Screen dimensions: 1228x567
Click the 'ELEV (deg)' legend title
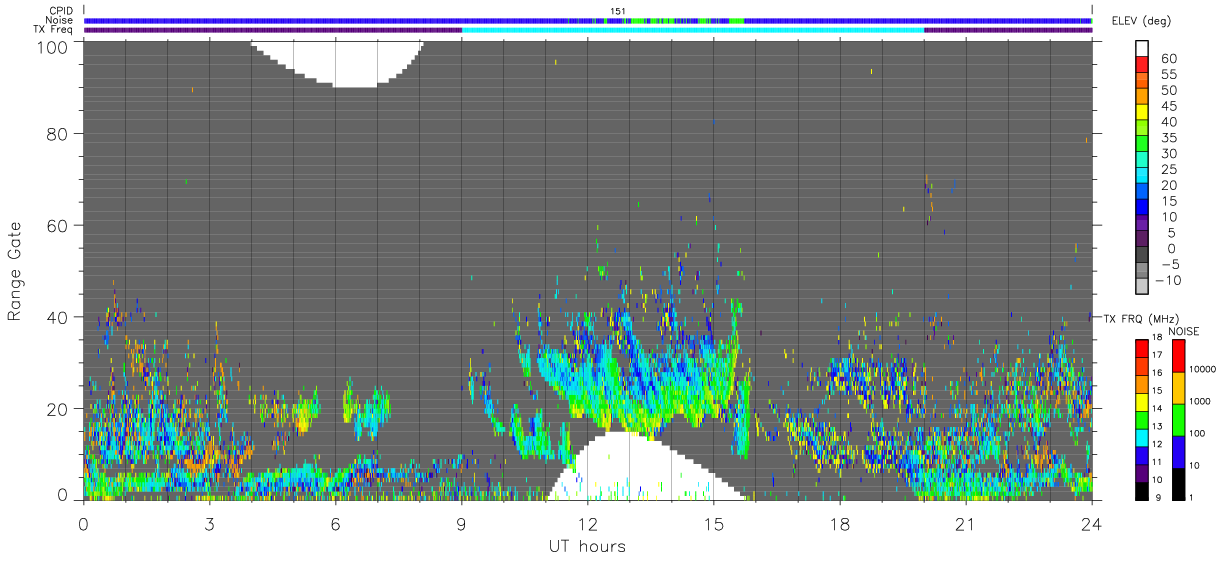click(1142, 21)
